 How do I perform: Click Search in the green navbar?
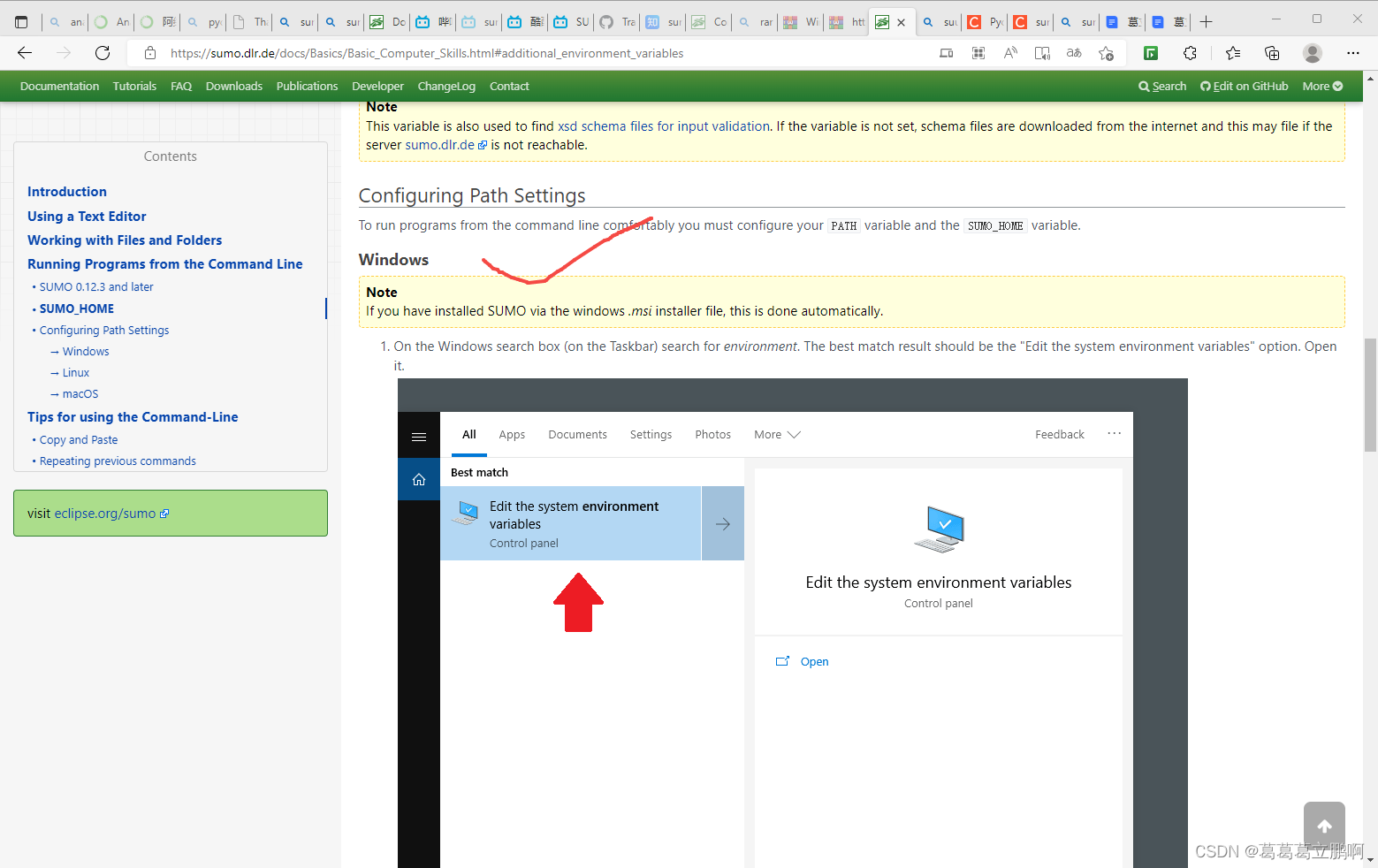1162,86
